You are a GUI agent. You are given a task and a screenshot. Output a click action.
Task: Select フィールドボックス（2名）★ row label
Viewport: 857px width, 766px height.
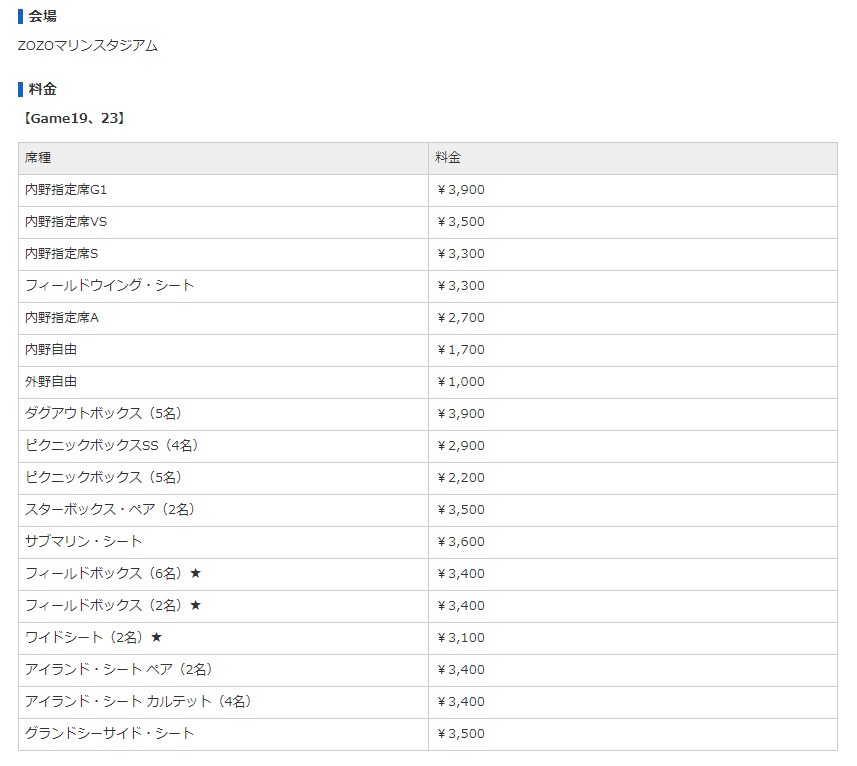[113, 605]
